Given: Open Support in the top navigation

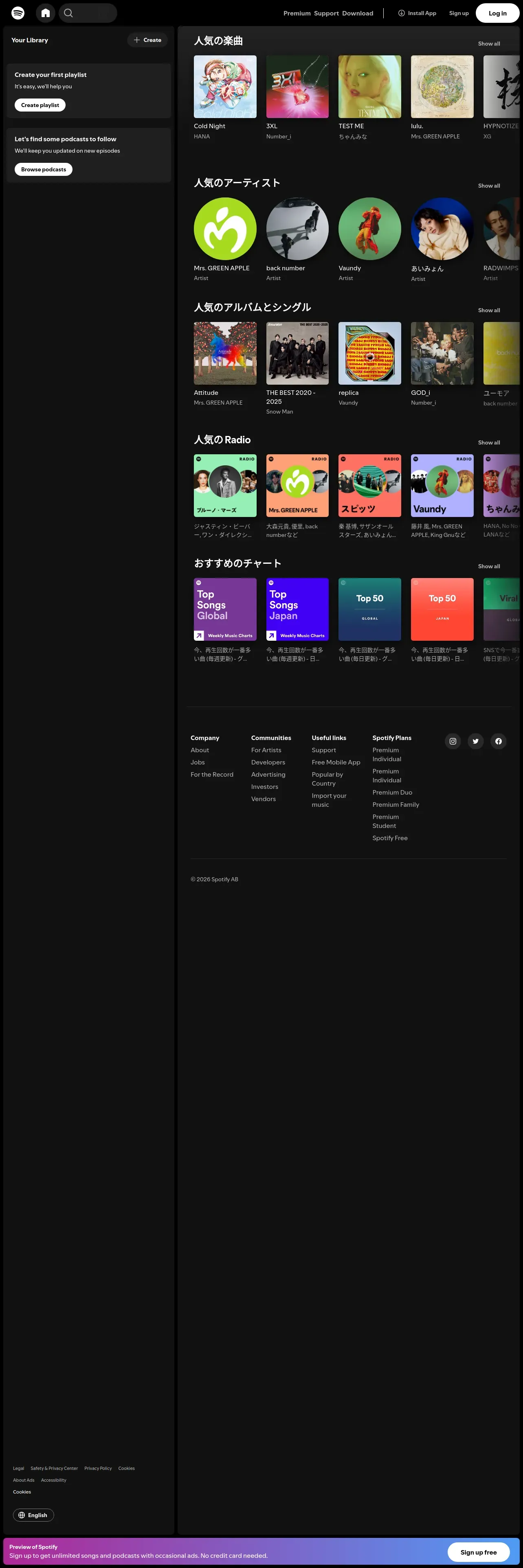Looking at the screenshot, I should (x=326, y=13).
